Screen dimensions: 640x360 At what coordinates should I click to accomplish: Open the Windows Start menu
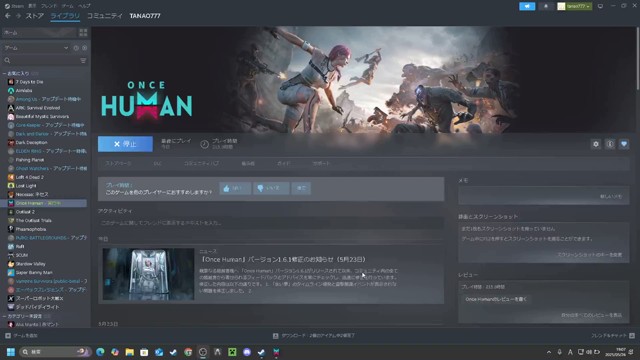click(x=11, y=352)
